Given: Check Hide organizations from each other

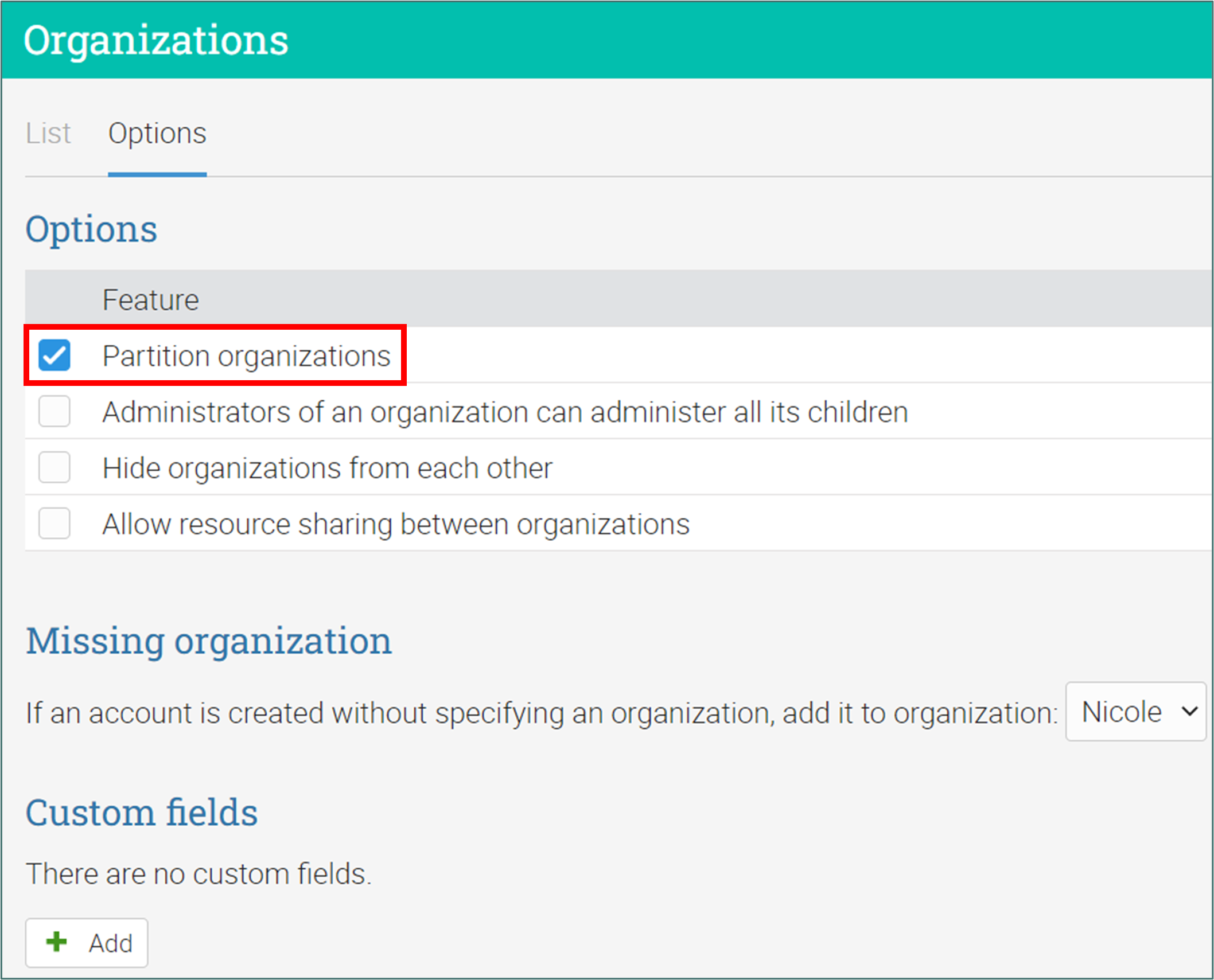Looking at the screenshot, I should (55, 467).
